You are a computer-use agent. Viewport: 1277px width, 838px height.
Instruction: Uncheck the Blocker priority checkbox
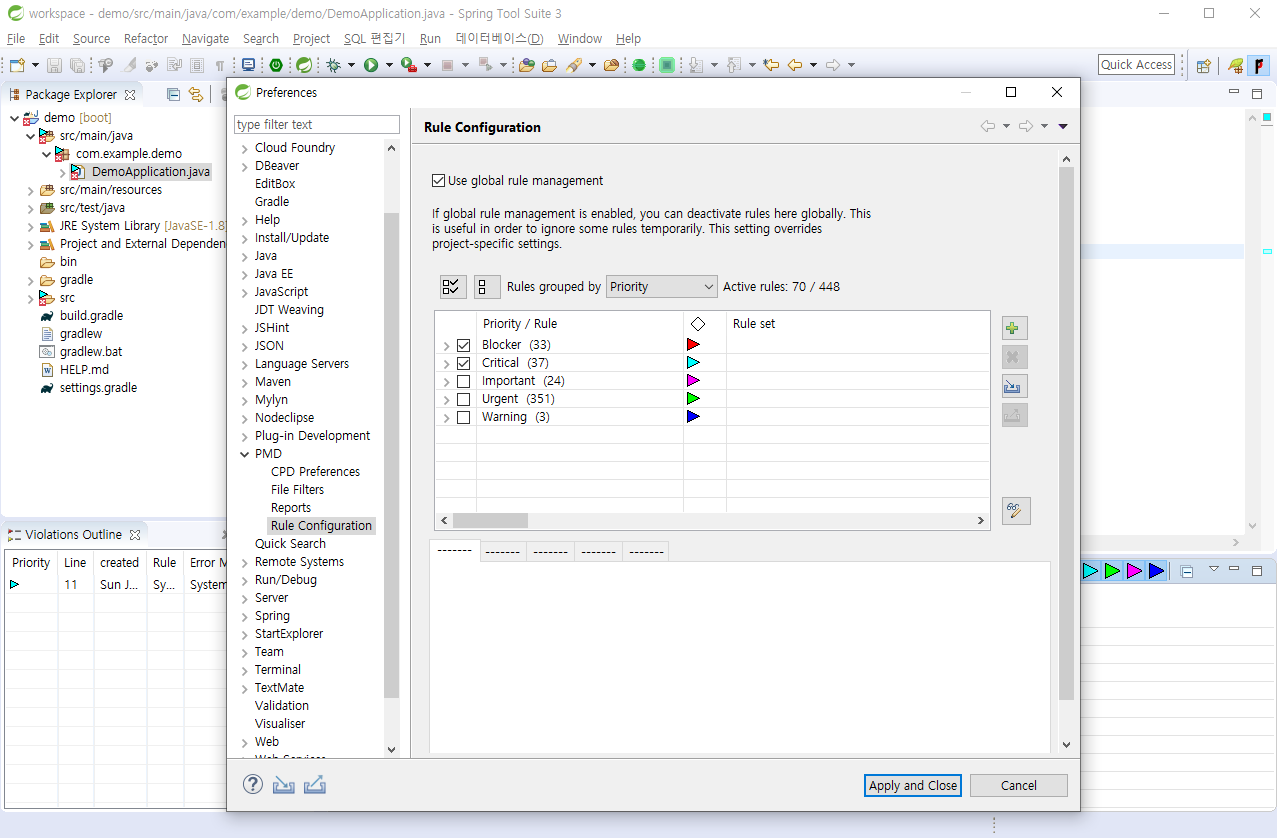point(463,345)
